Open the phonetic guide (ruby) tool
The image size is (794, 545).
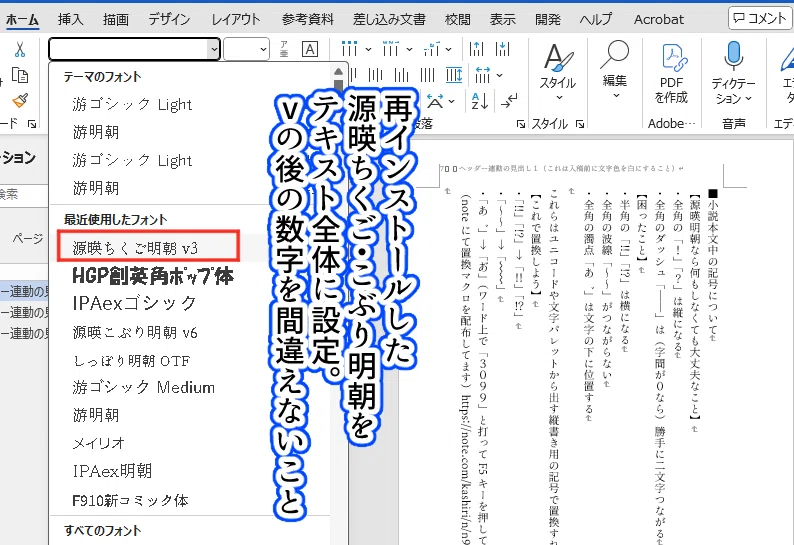click(284, 49)
